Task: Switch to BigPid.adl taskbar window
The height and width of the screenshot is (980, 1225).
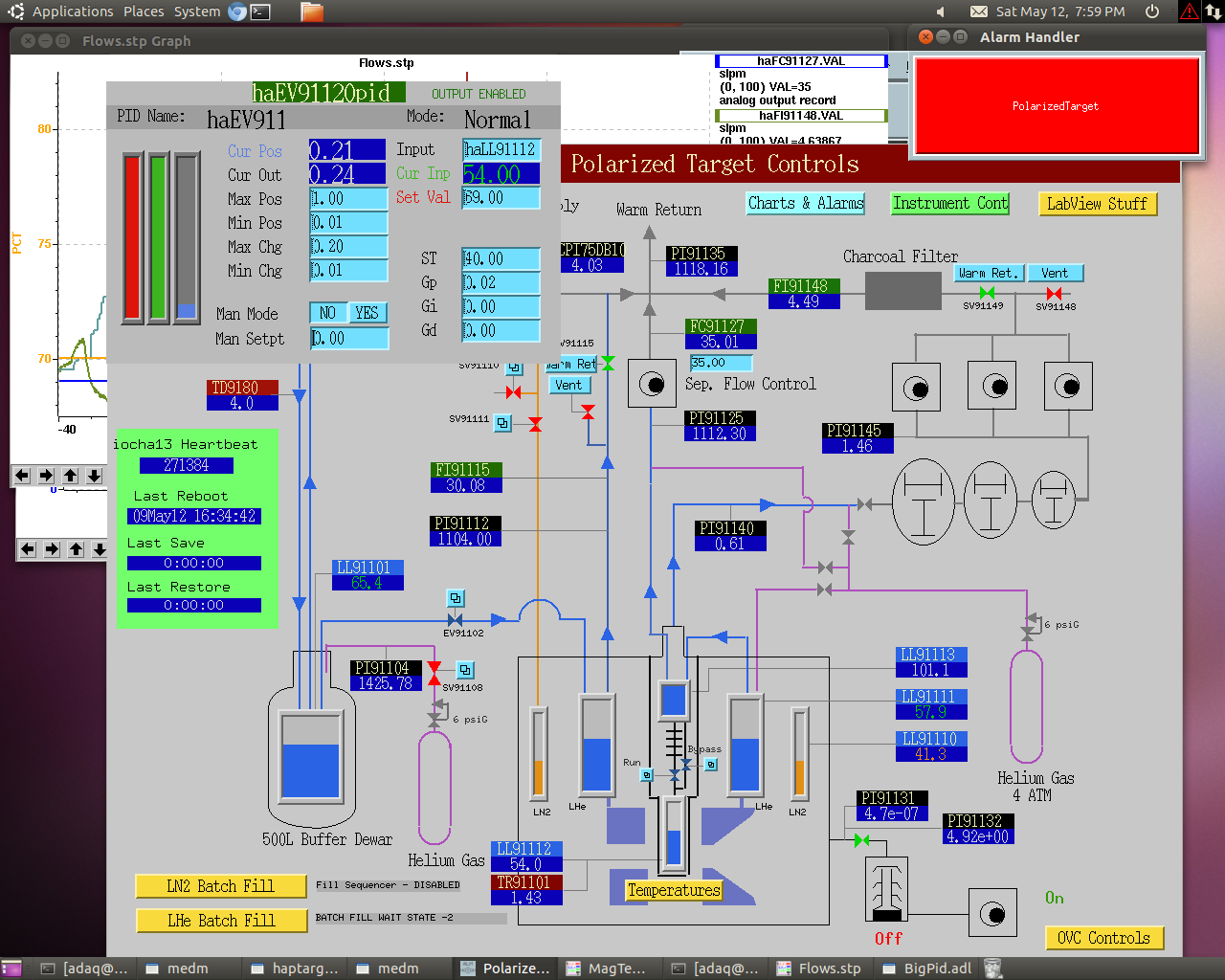Action: click(x=927, y=969)
